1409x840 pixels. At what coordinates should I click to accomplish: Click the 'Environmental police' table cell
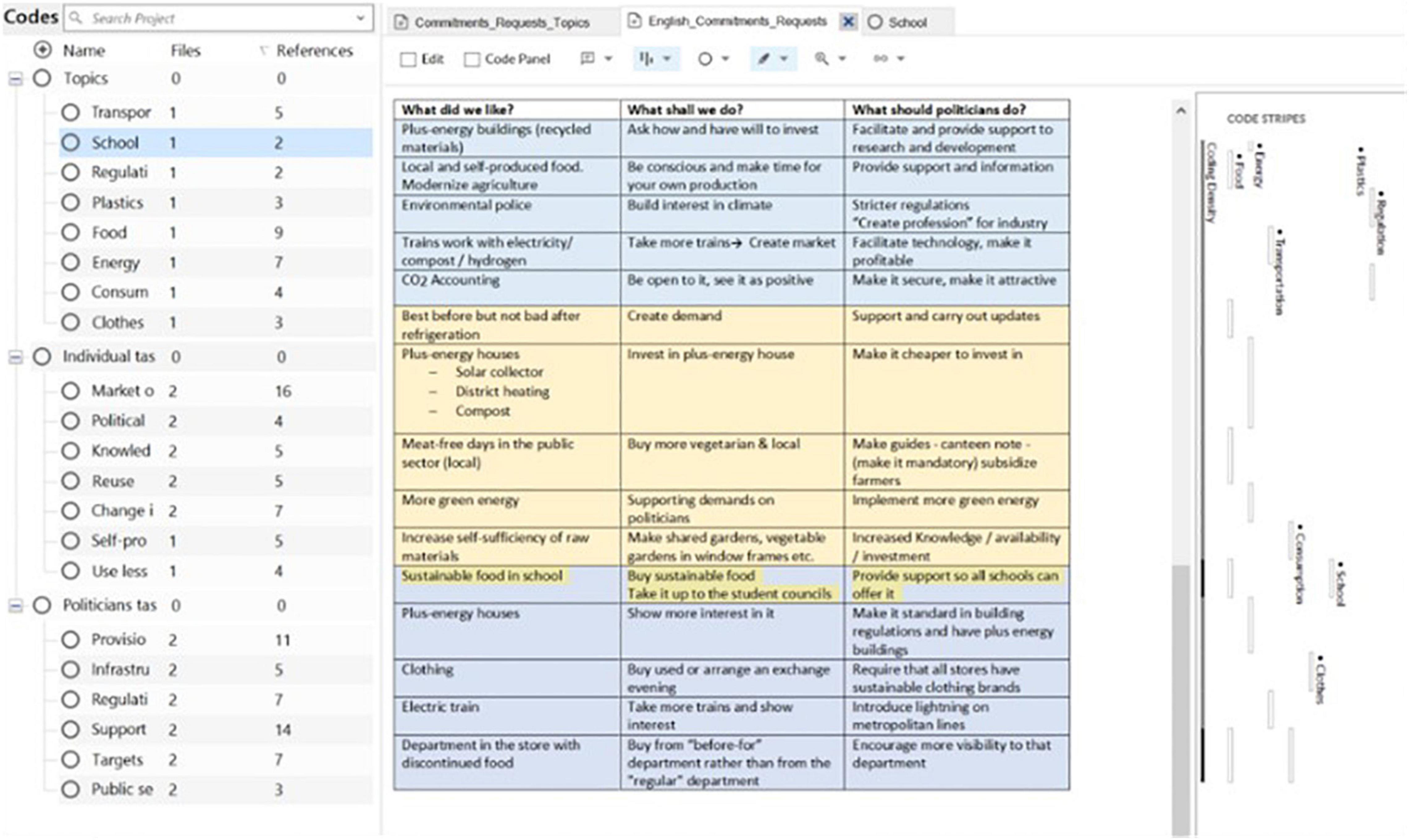pos(507,213)
